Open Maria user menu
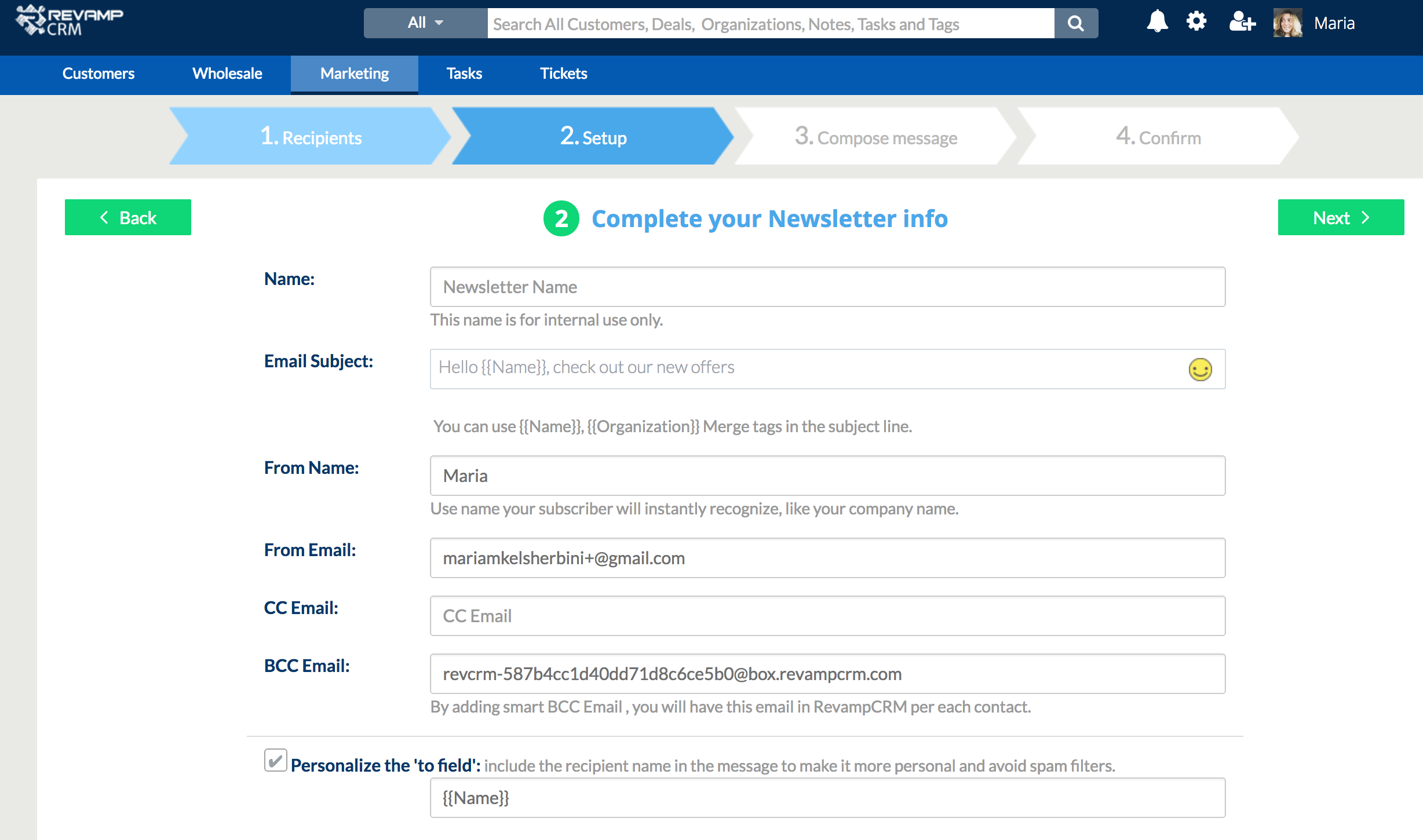 point(1334,23)
